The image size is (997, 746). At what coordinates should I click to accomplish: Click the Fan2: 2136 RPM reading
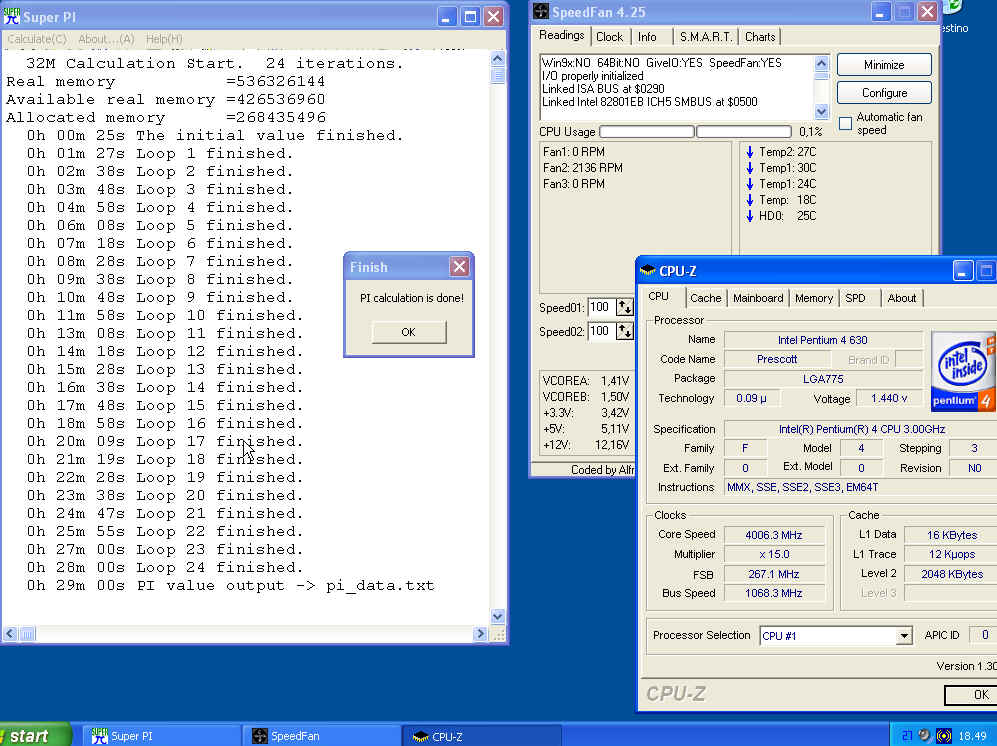pos(583,168)
